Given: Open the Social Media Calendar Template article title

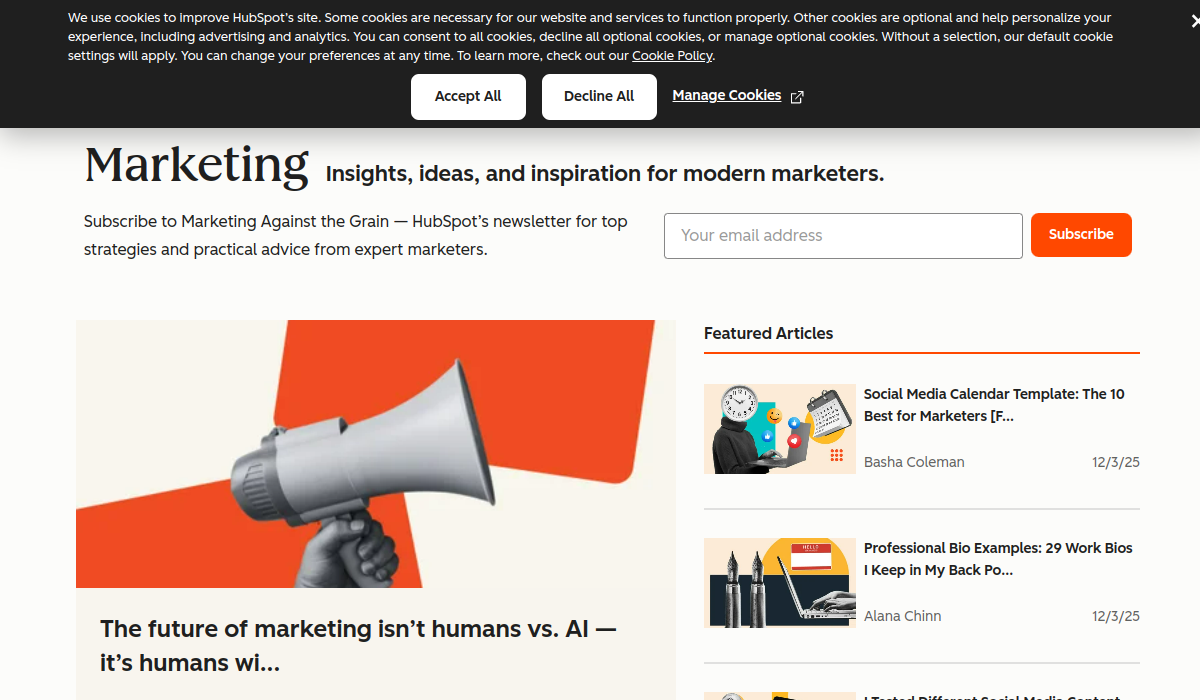Looking at the screenshot, I should point(994,405).
